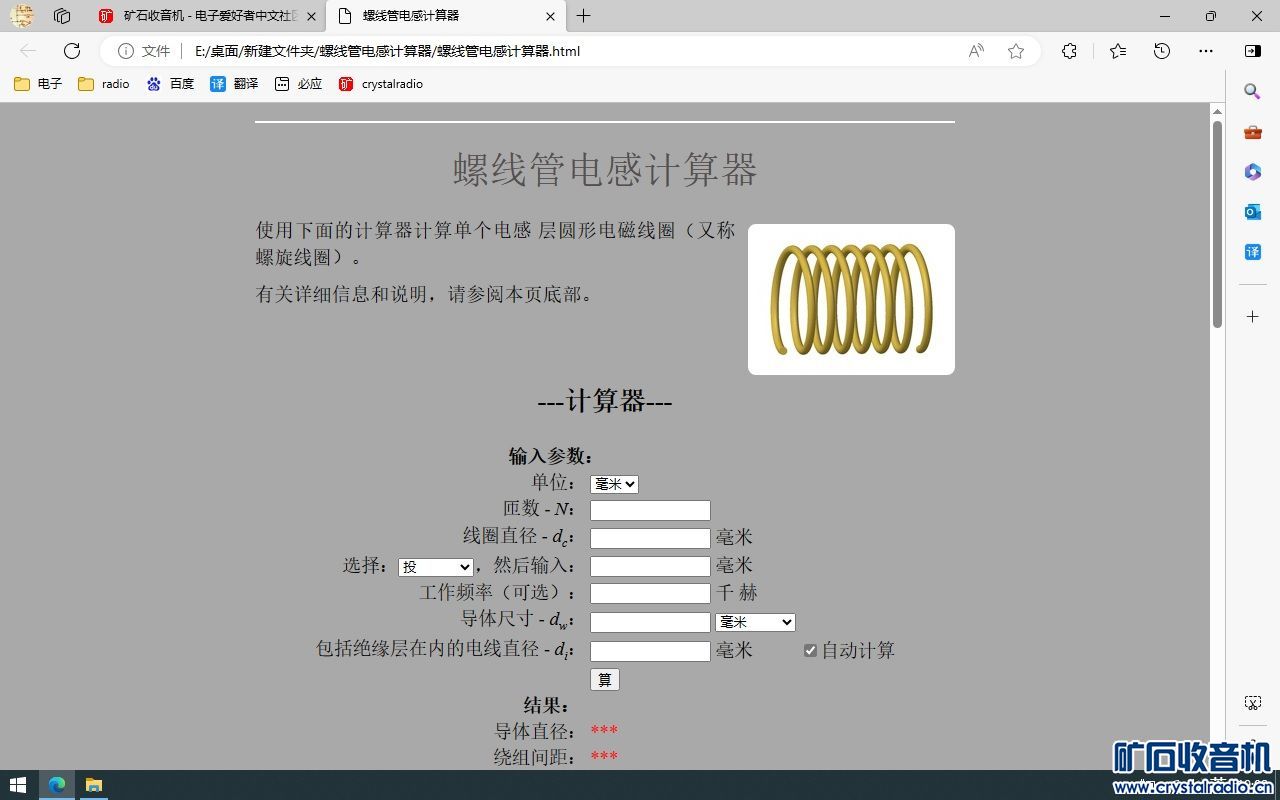Open the 导体尺寸 unit dropdown

[x=755, y=622]
